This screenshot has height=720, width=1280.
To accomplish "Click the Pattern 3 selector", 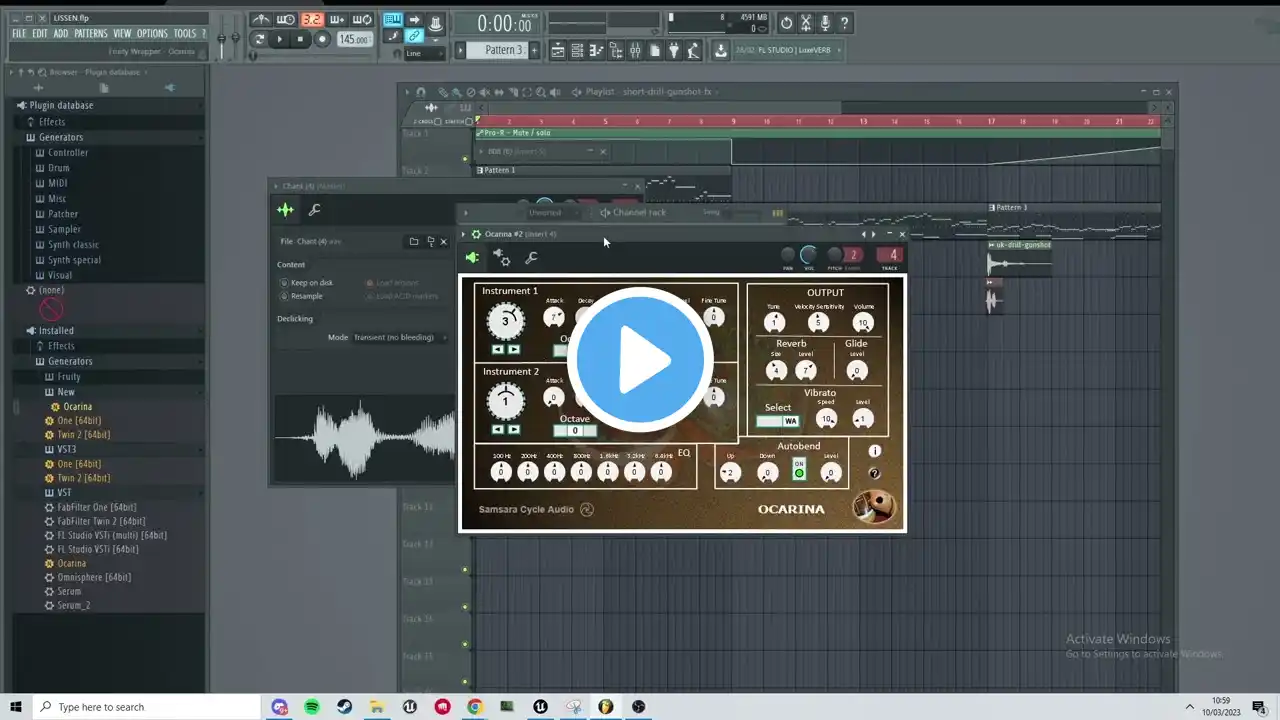I will click(x=503, y=50).
